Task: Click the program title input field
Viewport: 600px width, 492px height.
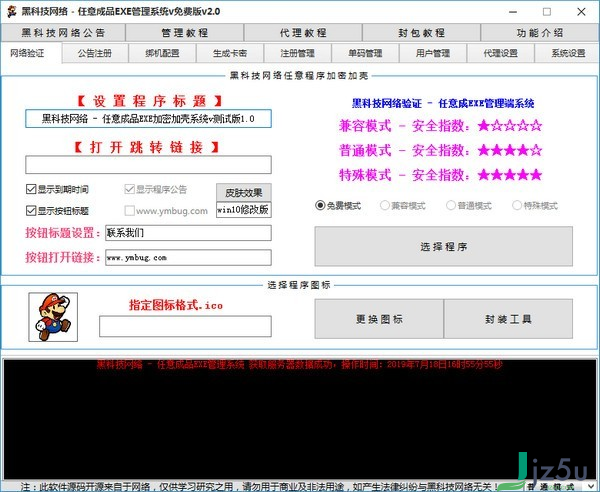Action: [x=148, y=119]
